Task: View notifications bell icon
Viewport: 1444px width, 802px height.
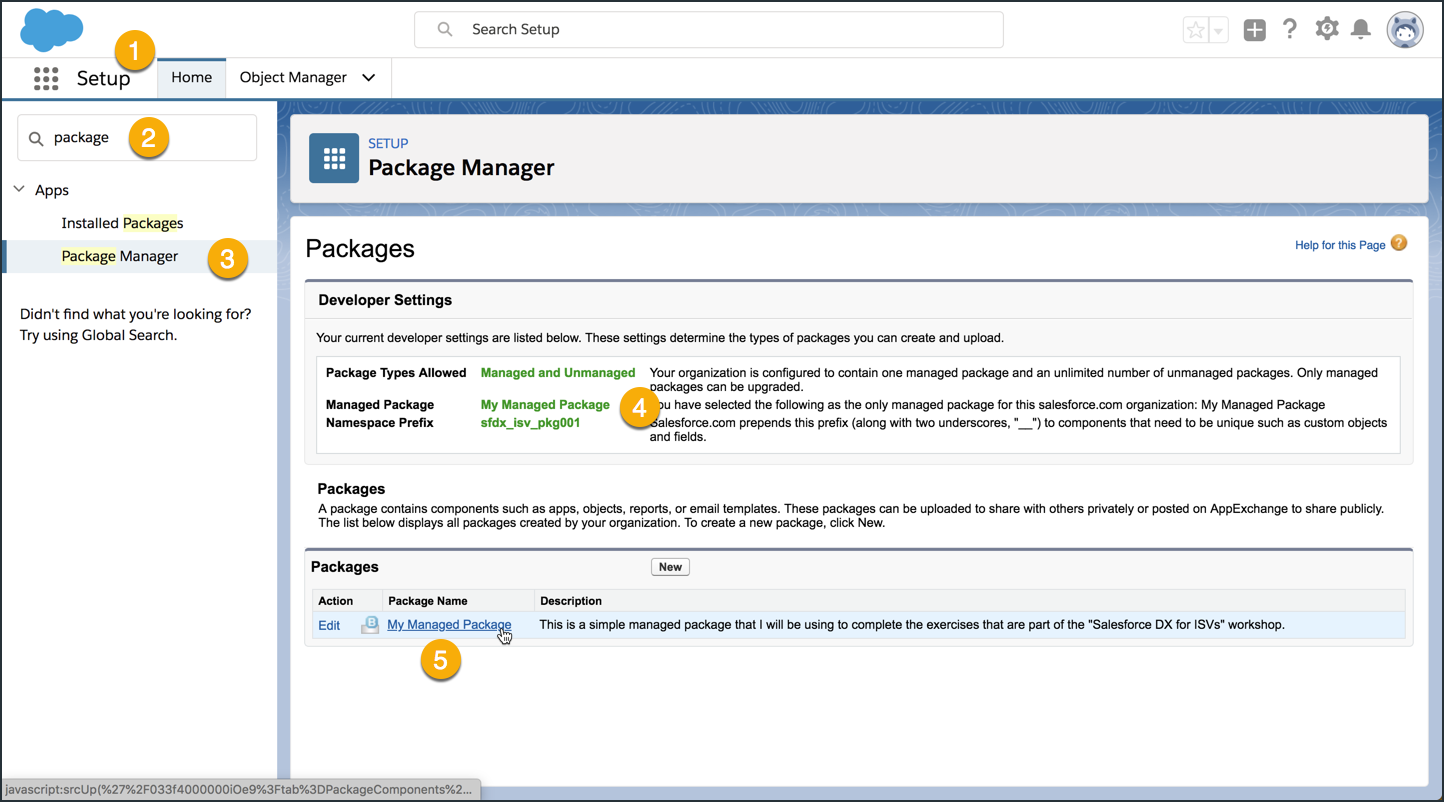Action: 1360,30
